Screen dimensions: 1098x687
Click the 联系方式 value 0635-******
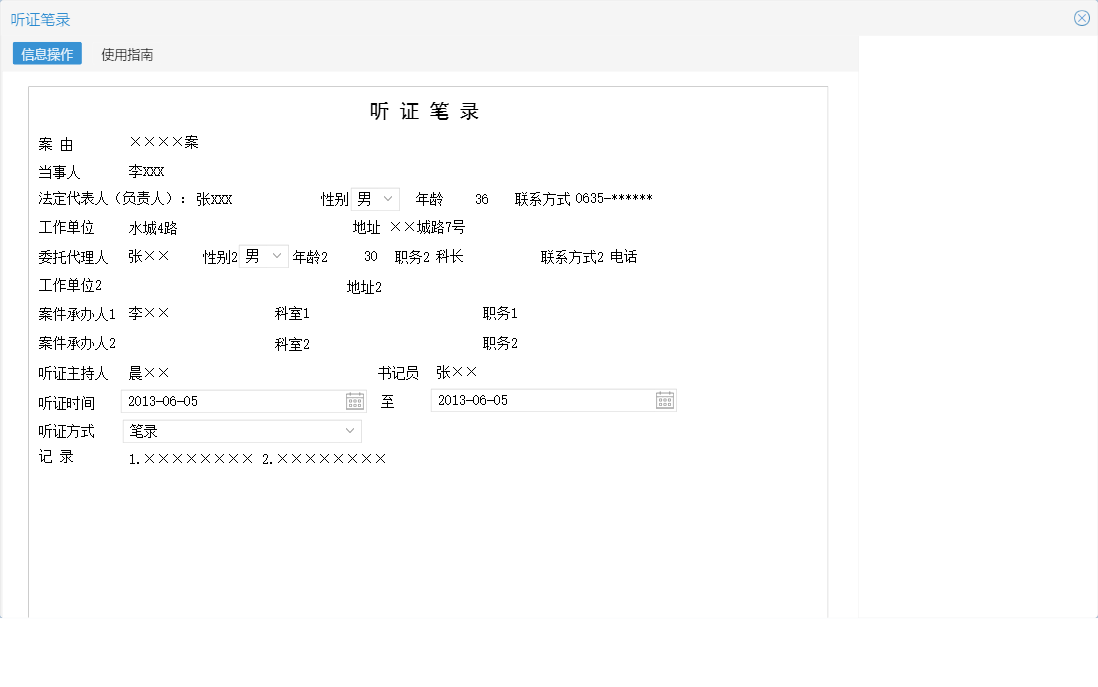(x=614, y=198)
